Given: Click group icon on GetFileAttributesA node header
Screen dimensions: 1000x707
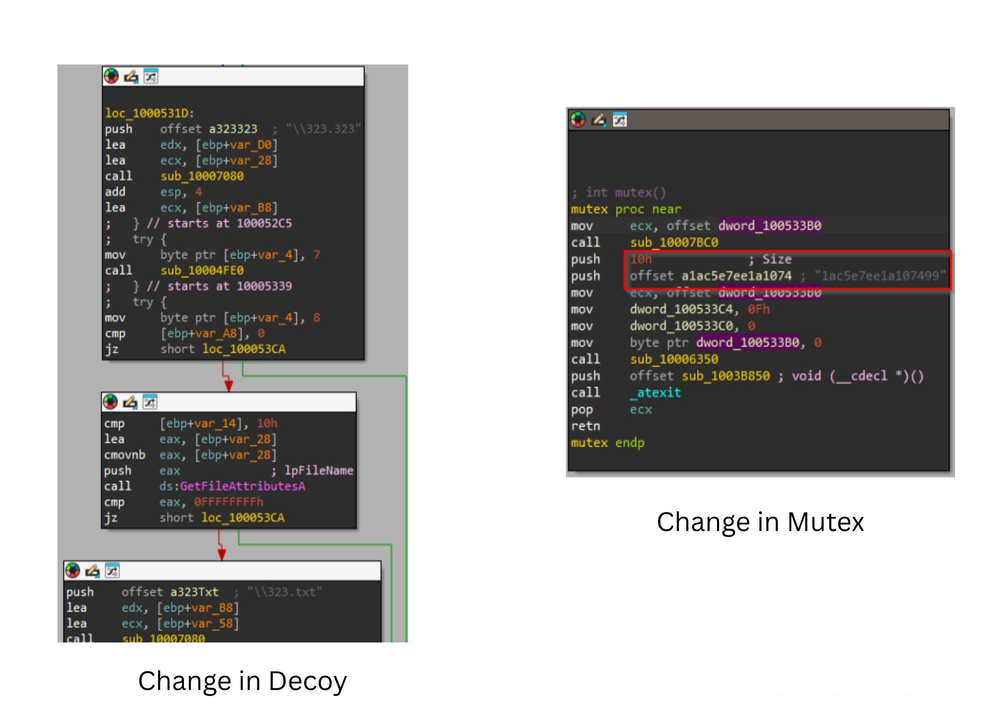Looking at the screenshot, I should (150, 401).
